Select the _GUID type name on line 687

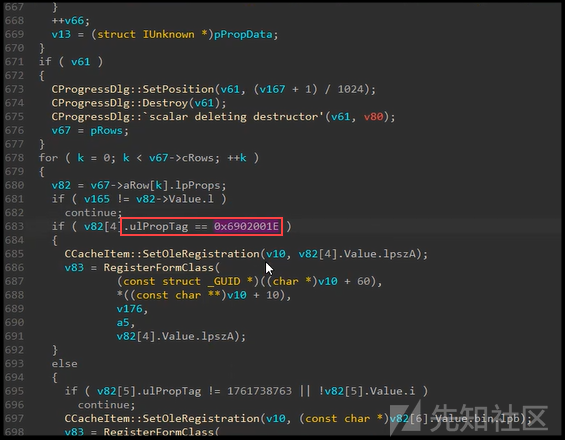click(224, 281)
